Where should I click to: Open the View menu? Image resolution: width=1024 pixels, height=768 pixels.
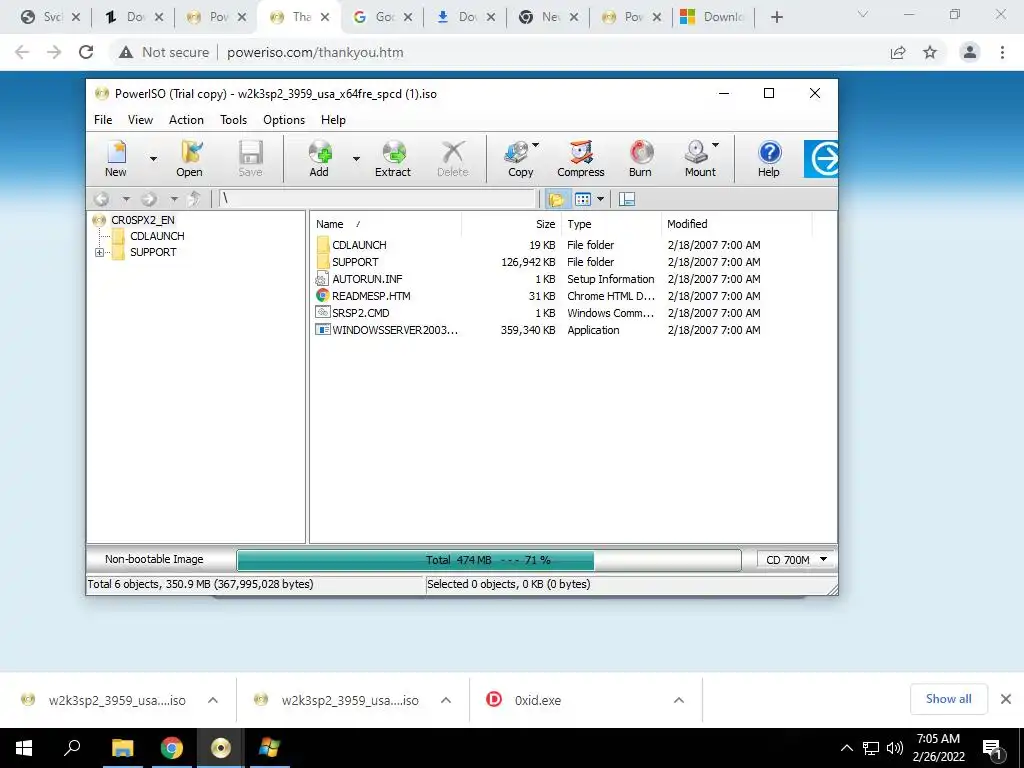point(140,120)
